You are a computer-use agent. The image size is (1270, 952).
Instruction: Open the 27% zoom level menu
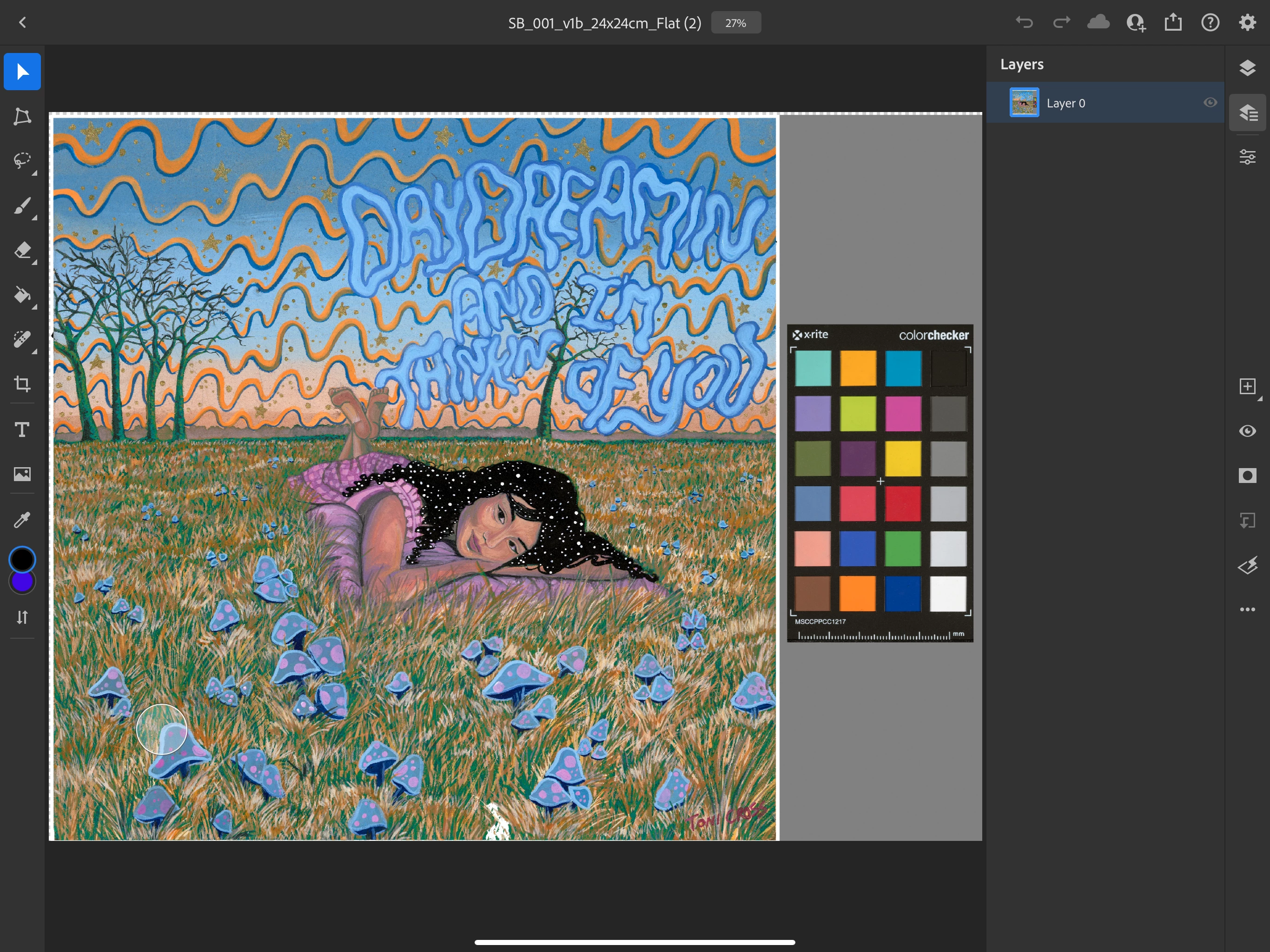[x=735, y=23]
